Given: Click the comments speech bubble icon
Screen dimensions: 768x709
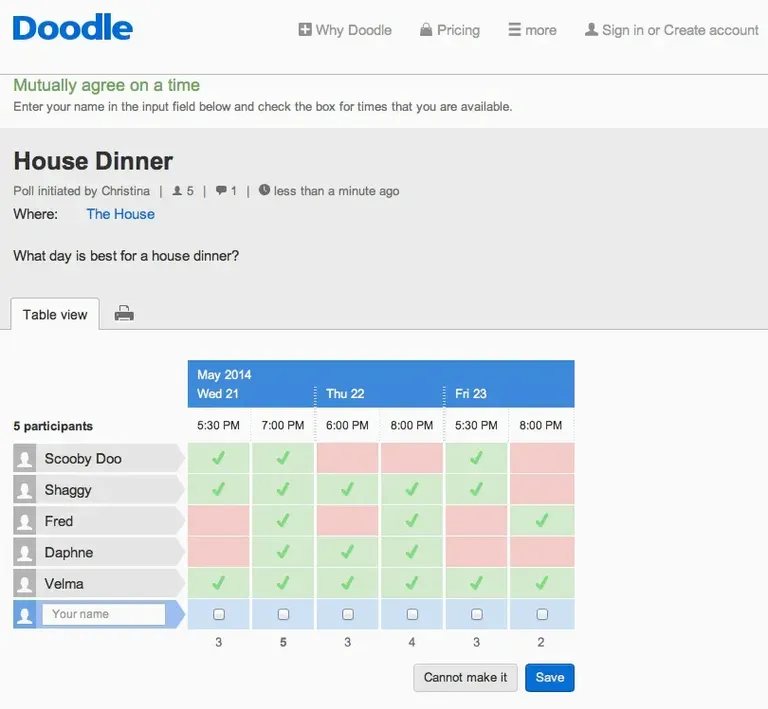Looking at the screenshot, I should click(221, 190).
